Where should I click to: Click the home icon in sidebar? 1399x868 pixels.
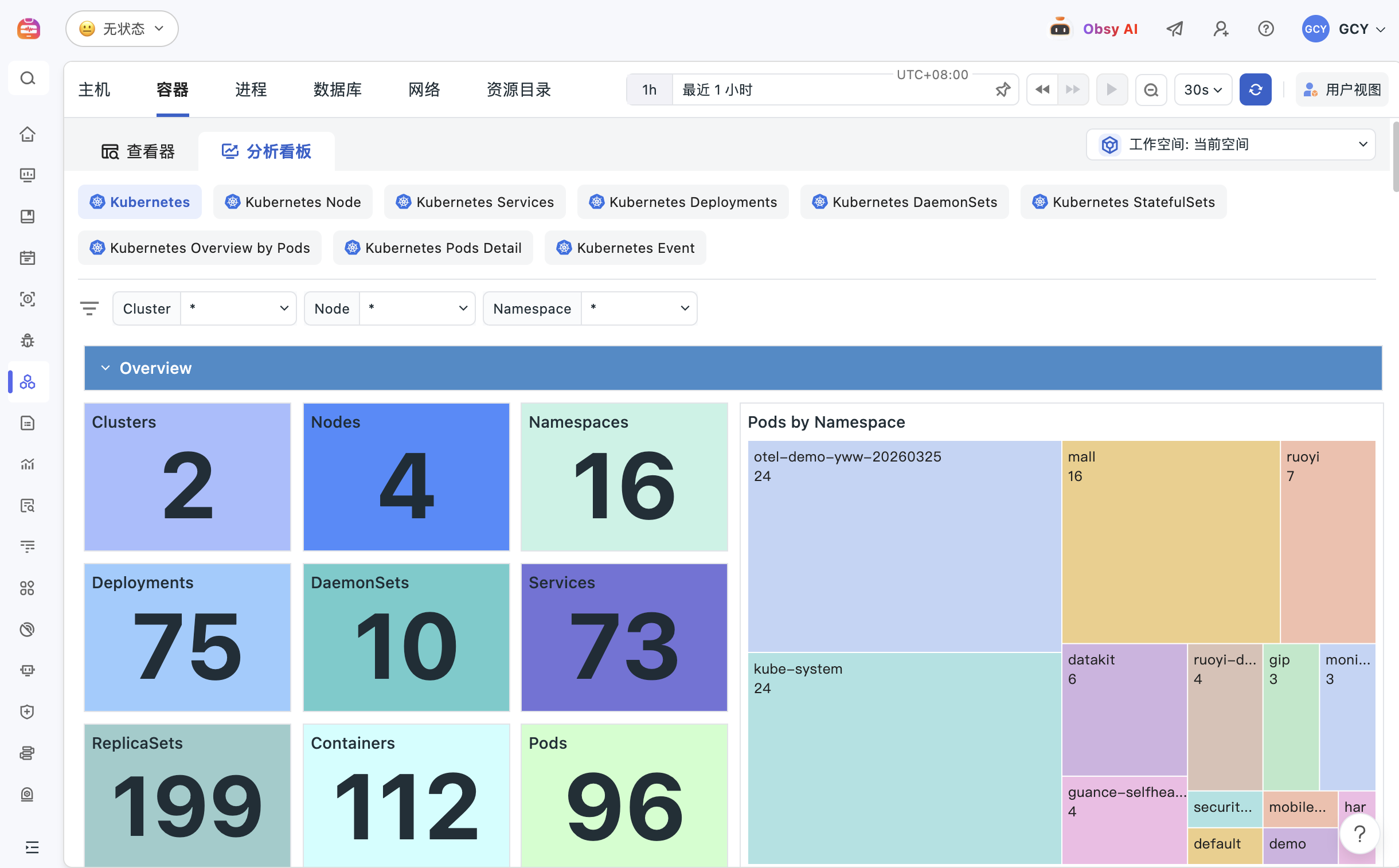[x=28, y=134]
